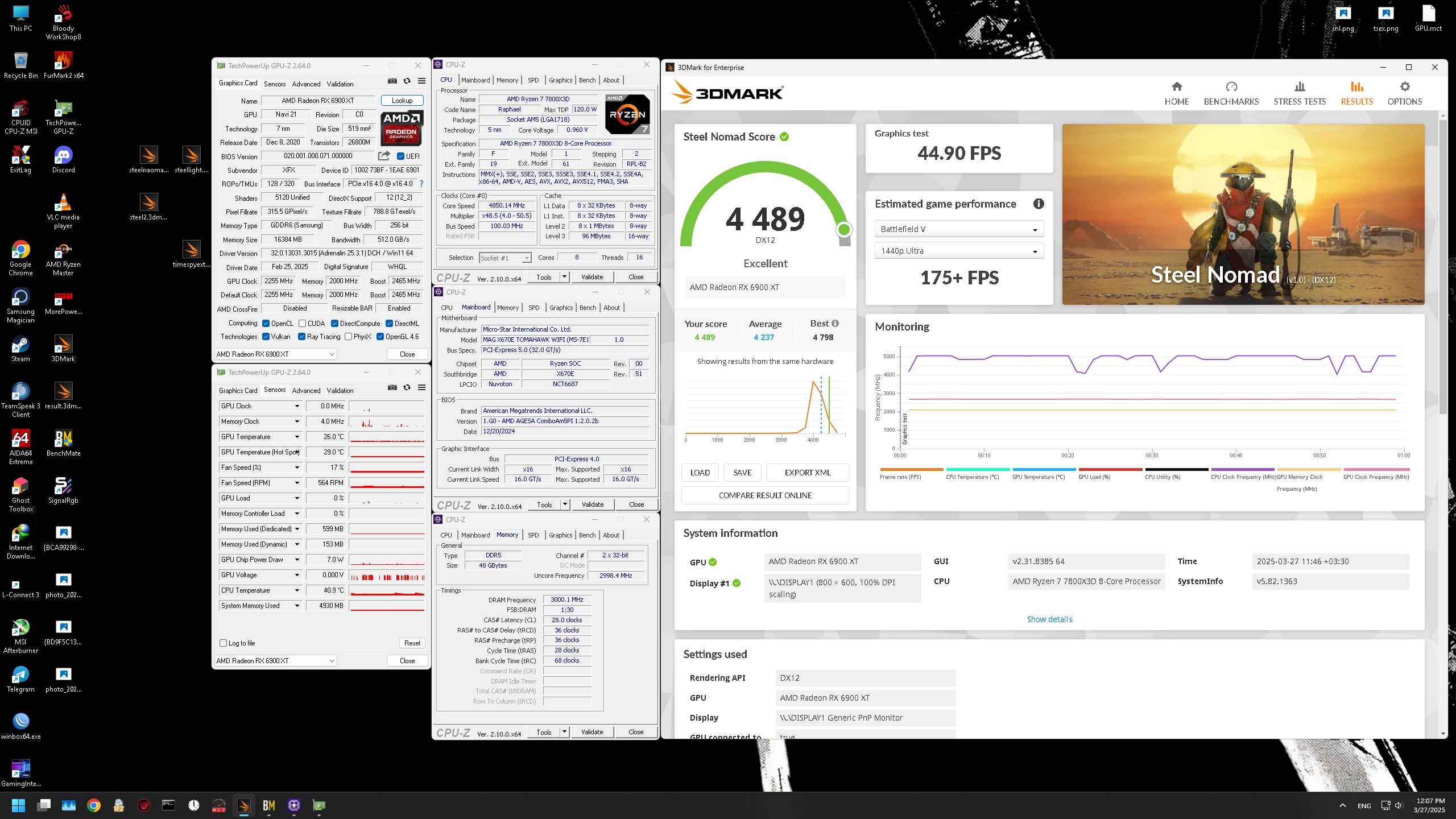Click the Lookup button in GPU-Z
Screen dimensions: 1456x819
[x=402, y=100]
